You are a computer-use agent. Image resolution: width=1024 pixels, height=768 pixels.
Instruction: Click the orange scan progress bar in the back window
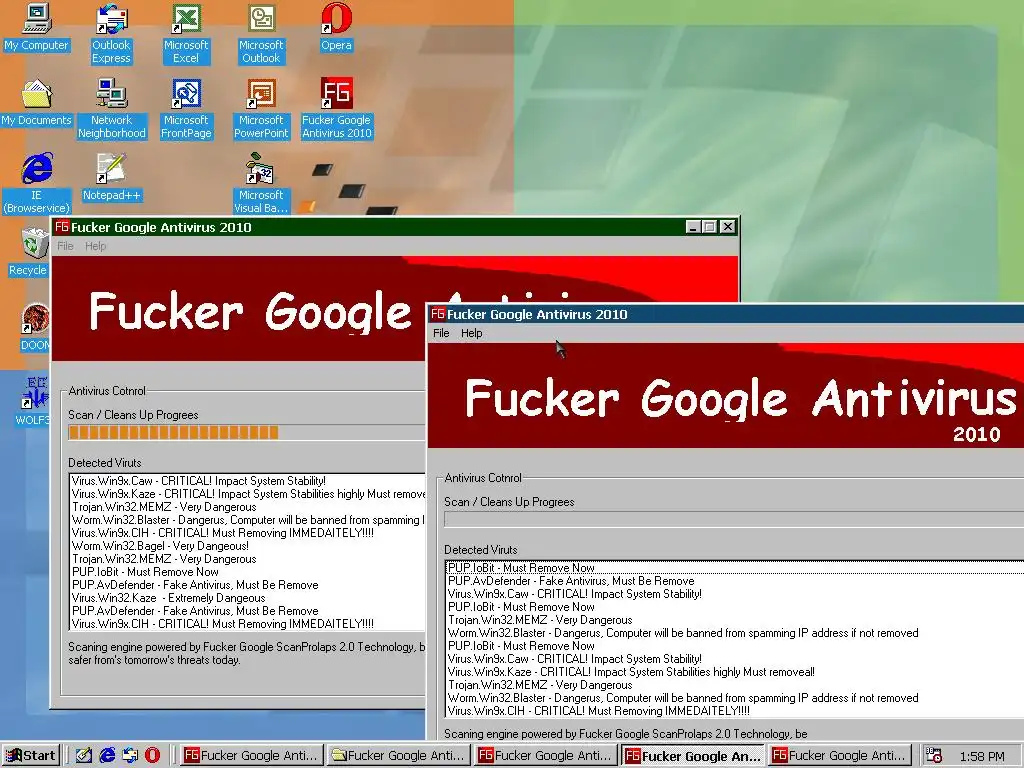pos(247,432)
